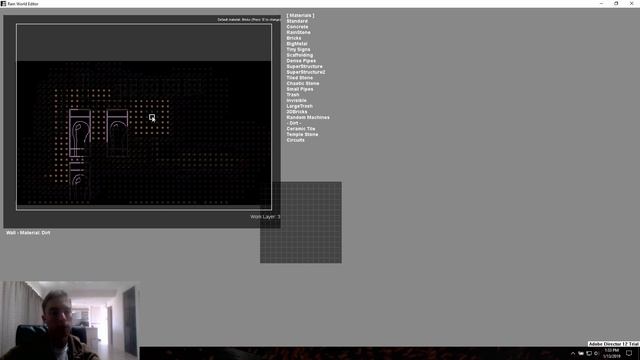
Task: Select the Concrete material
Action: click(297, 27)
